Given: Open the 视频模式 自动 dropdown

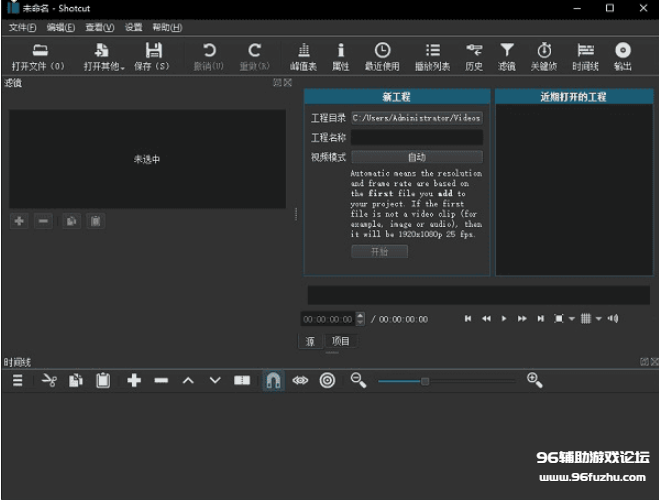Looking at the screenshot, I should tap(416, 157).
